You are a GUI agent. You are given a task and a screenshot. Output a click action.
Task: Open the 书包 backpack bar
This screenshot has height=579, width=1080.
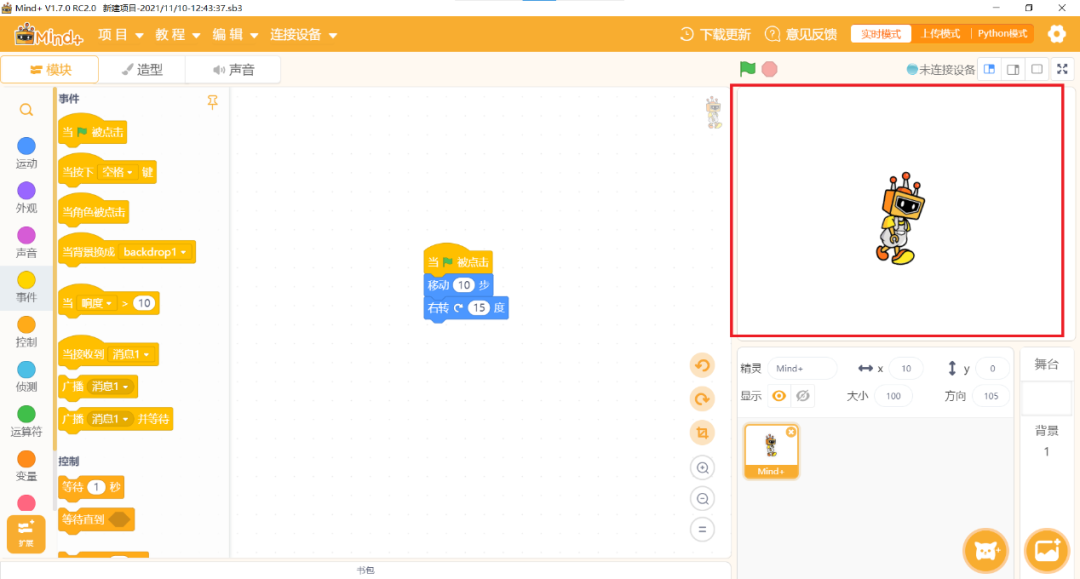point(365,570)
